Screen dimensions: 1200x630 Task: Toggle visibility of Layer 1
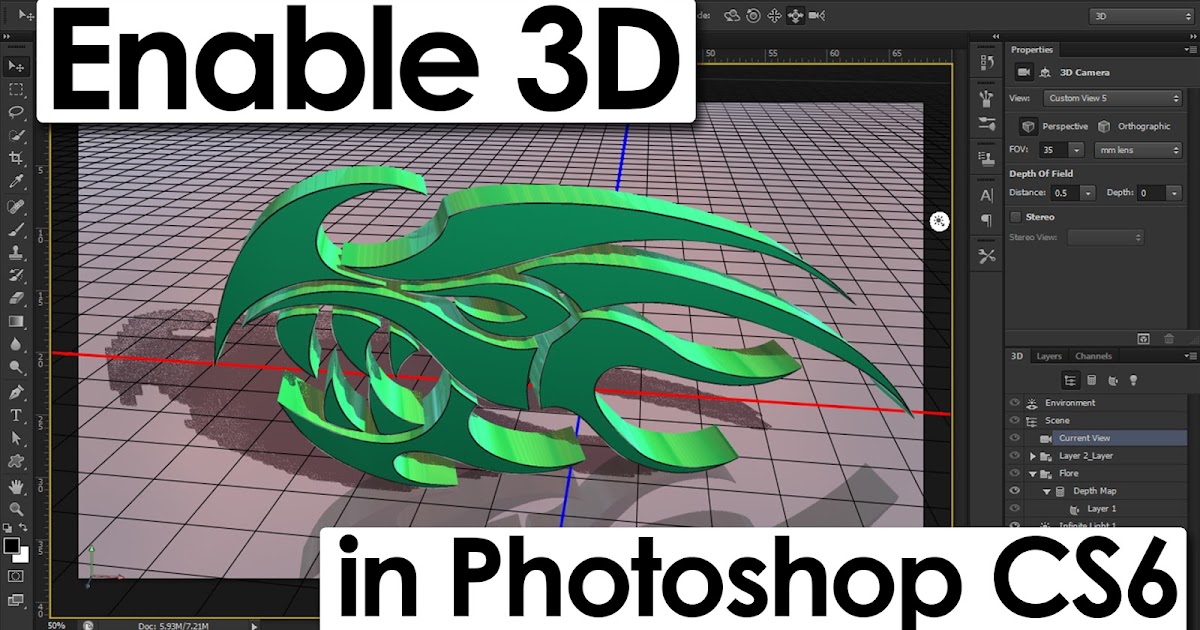(1016, 509)
